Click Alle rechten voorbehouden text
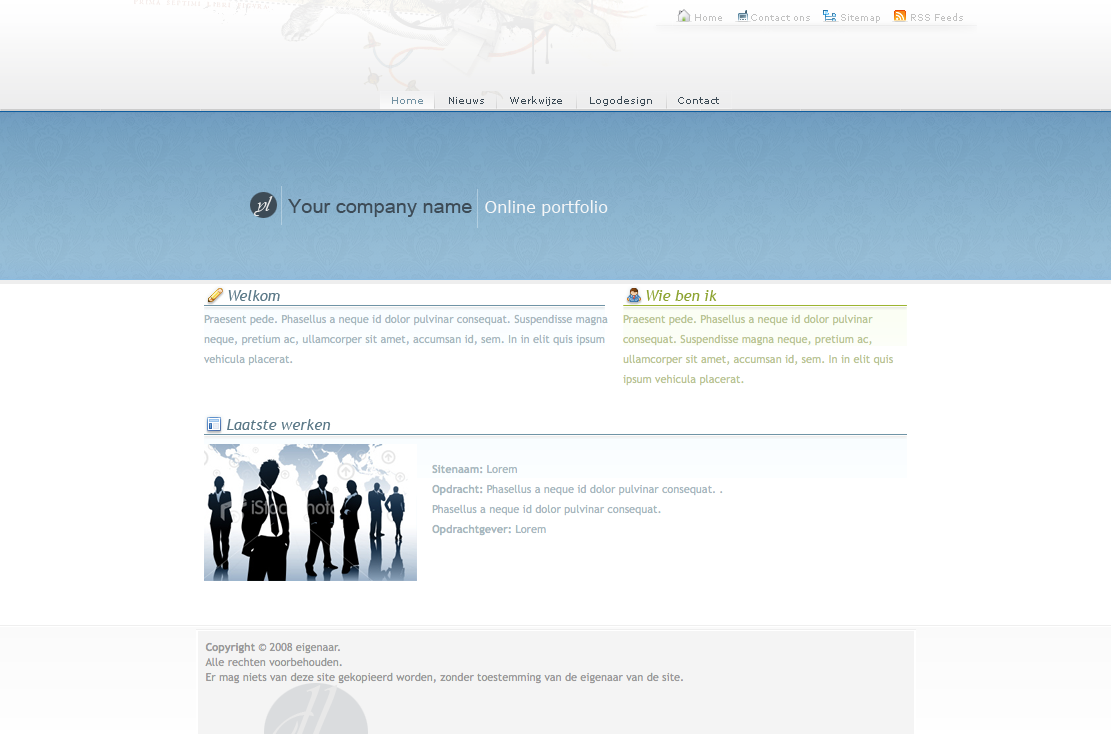Image resolution: width=1111 pixels, height=734 pixels. click(x=273, y=662)
